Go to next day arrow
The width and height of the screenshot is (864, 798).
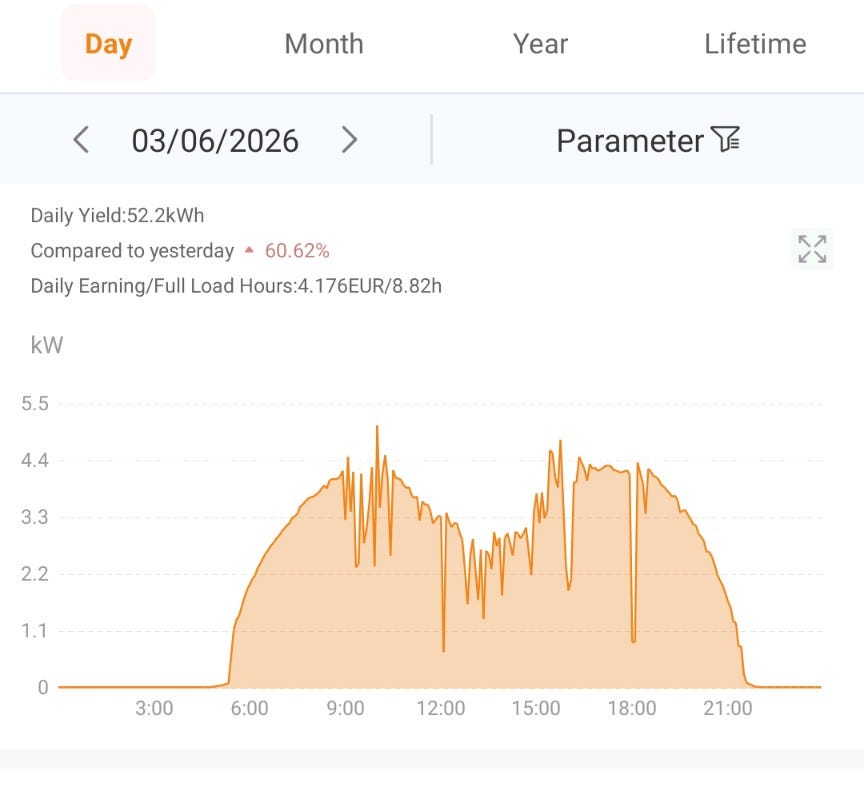click(x=349, y=139)
